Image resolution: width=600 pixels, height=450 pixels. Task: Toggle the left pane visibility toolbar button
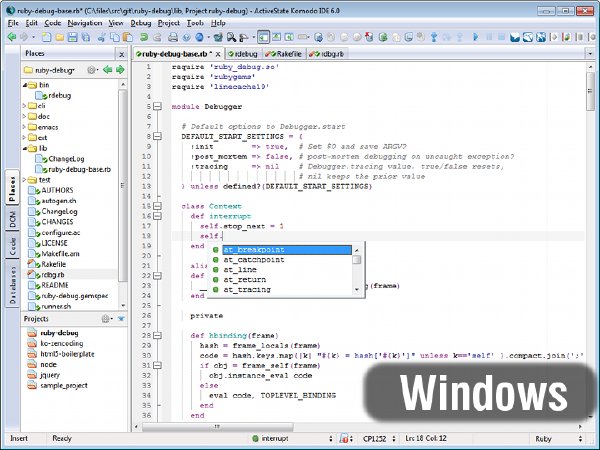[x=263, y=37]
